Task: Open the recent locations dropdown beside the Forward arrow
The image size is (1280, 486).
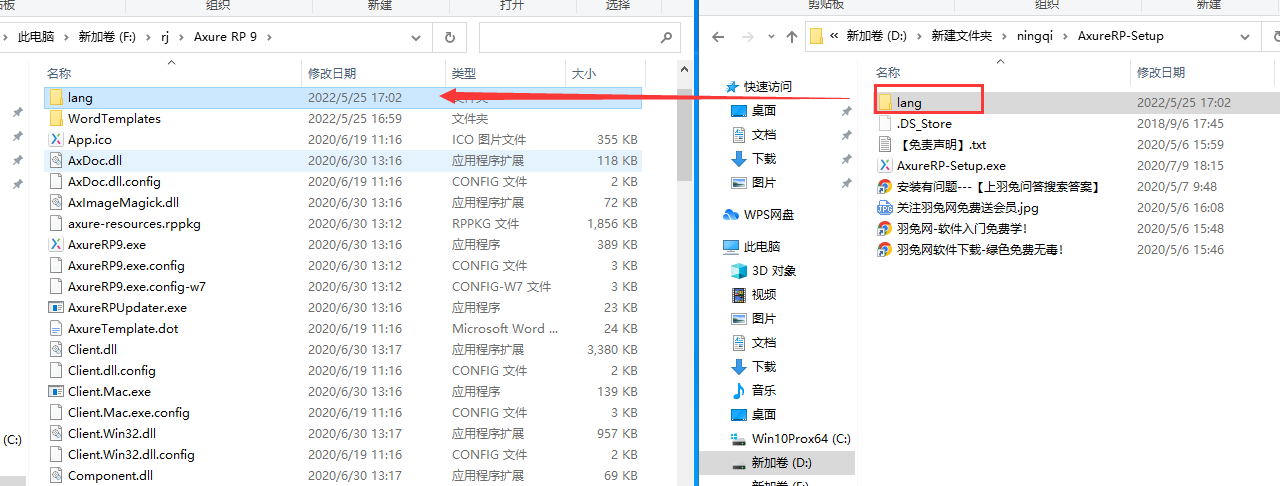Action: [770, 37]
